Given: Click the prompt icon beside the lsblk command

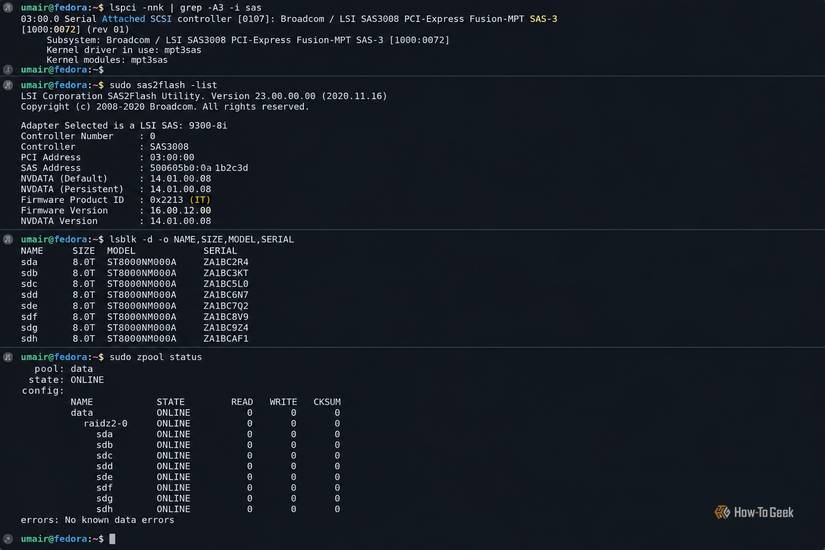Looking at the screenshot, I should pyautogui.click(x=7, y=239).
